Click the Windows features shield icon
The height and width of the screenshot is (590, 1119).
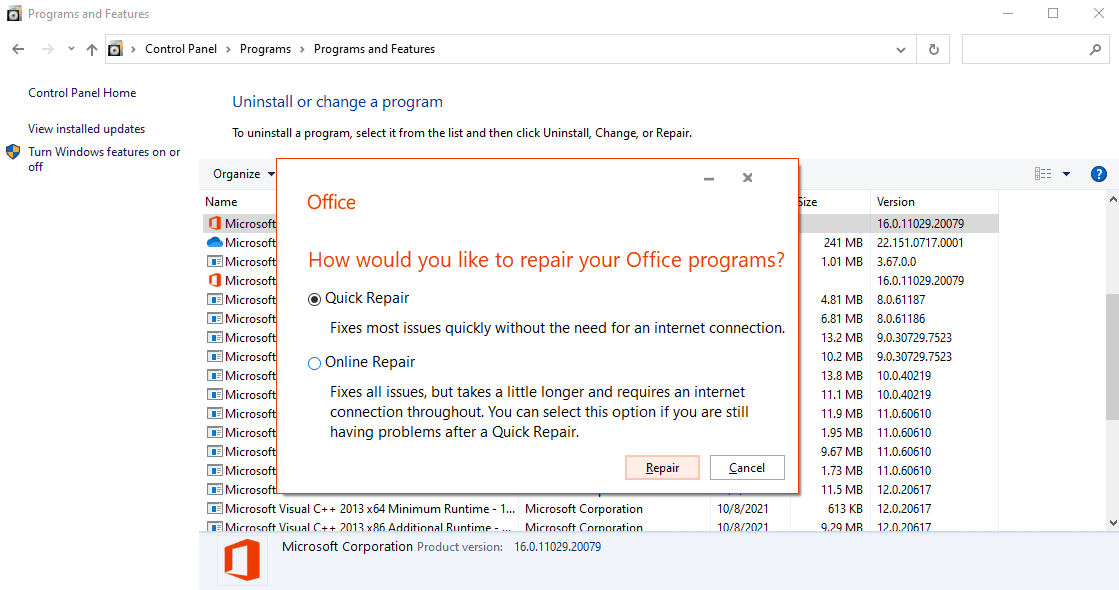click(x=13, y=152)
